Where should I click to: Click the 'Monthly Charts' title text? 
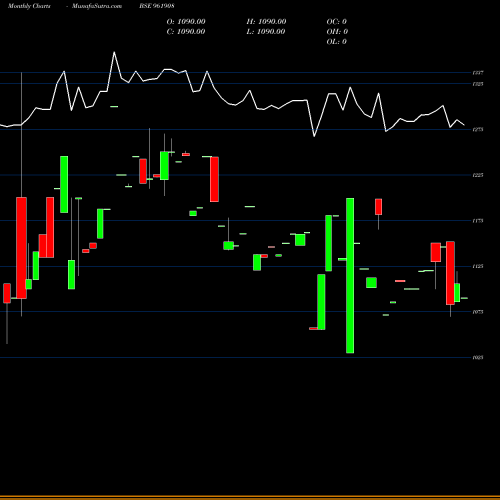pos(29,6)
